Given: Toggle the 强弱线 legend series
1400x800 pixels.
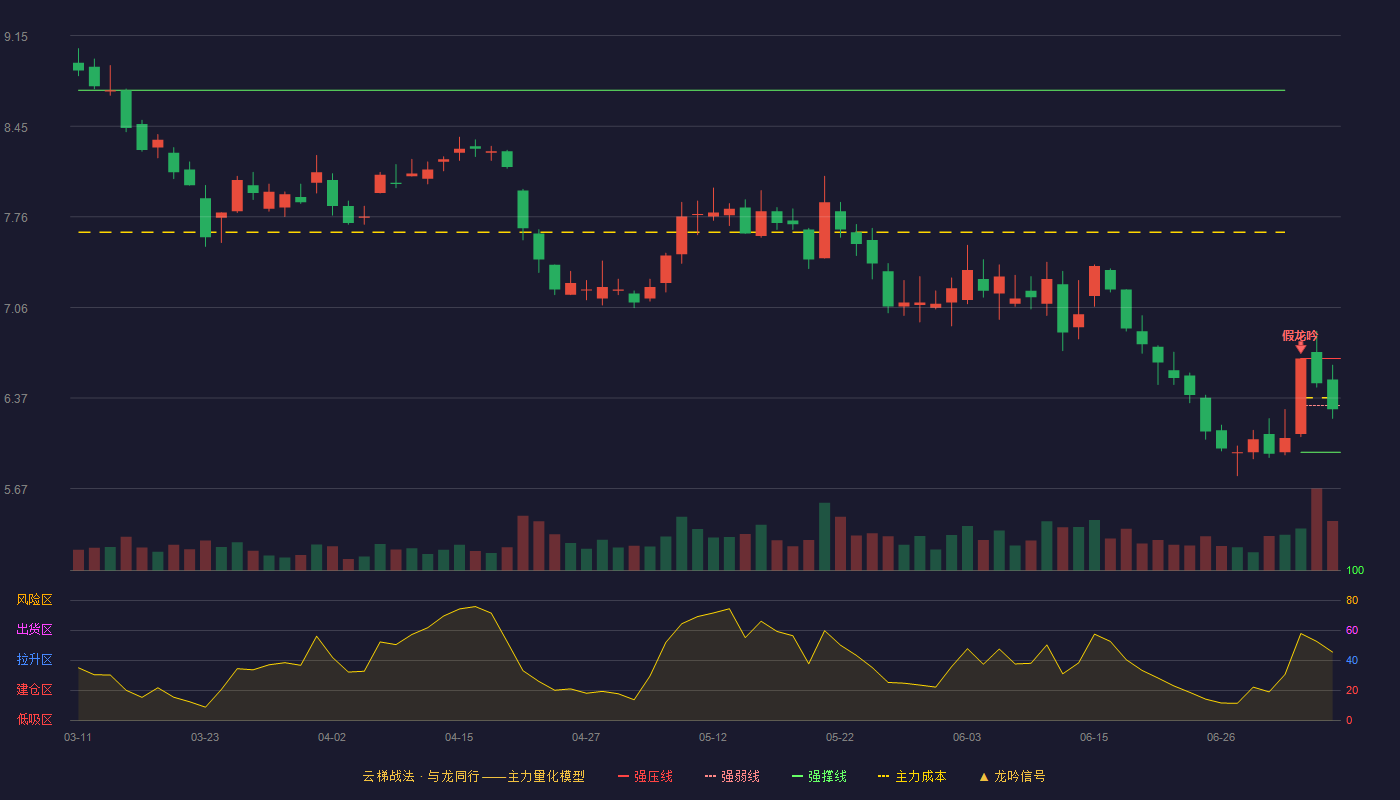Looking at the screenshot, I should coord(732,776).
